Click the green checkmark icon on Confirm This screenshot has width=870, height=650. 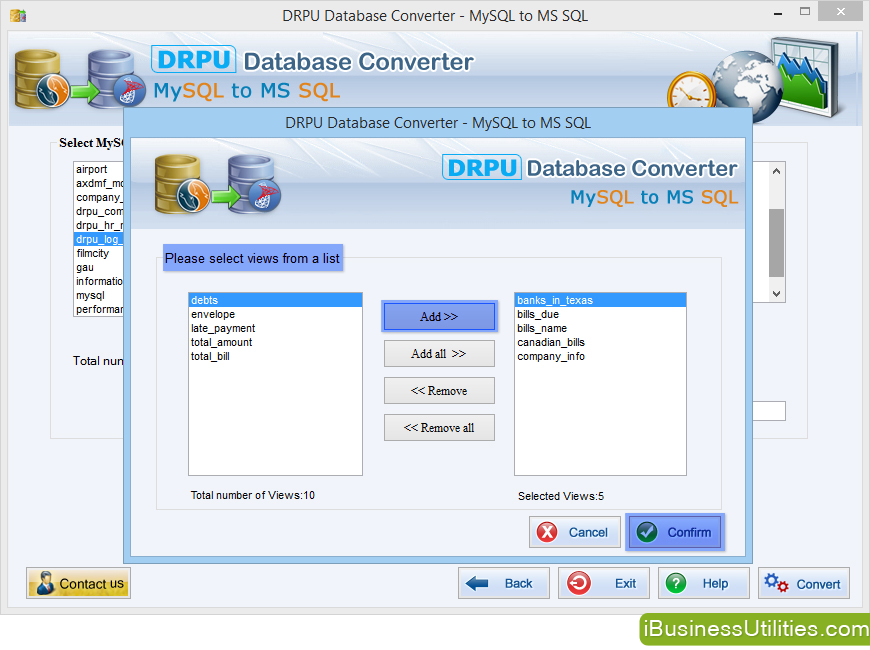[647, 532]
